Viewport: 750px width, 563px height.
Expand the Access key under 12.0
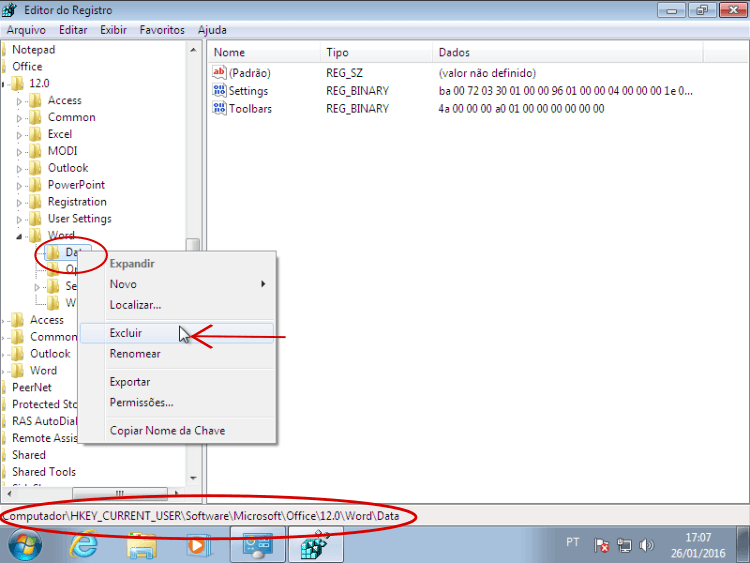point(19,101)
